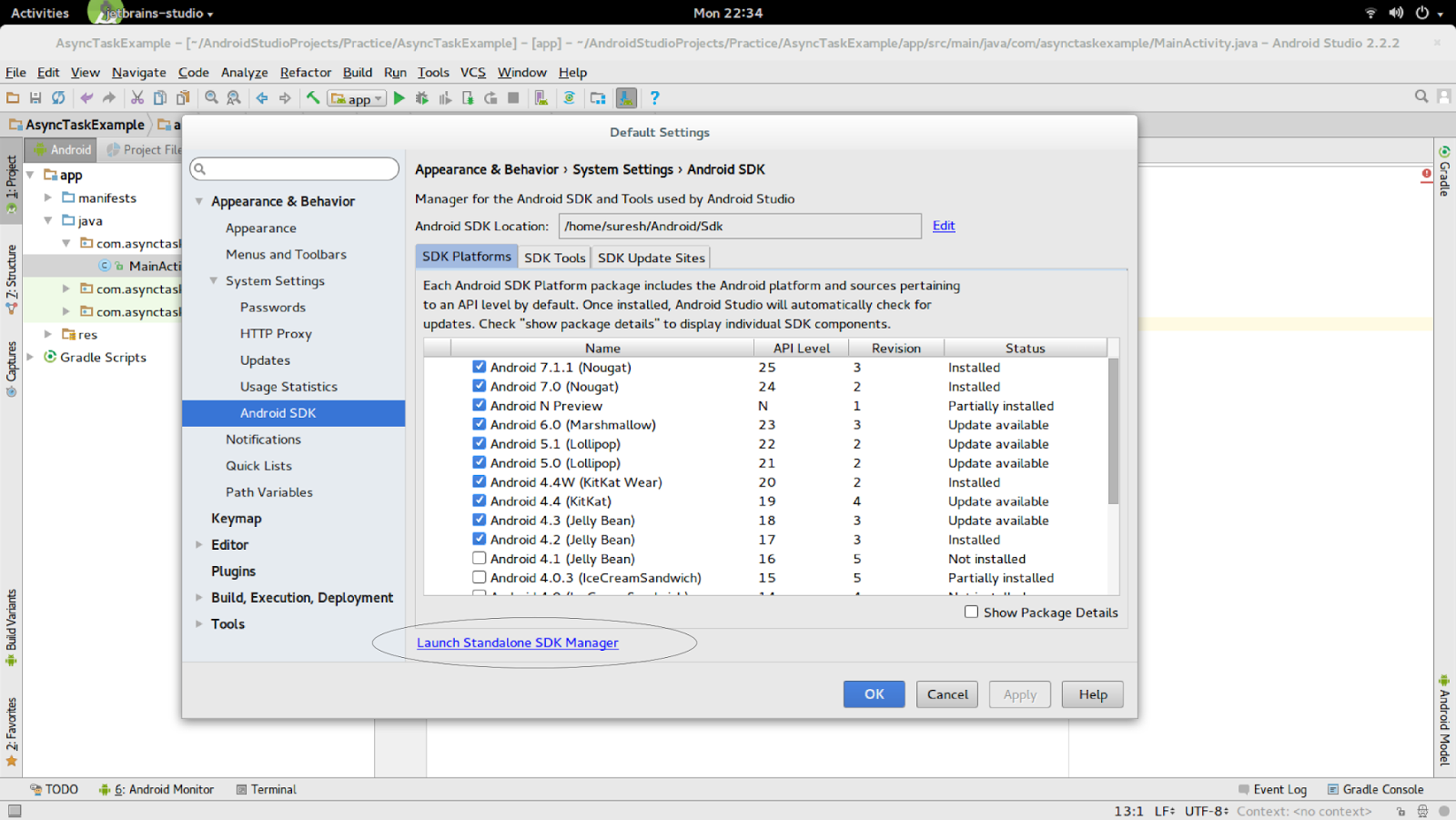Open the app run configuration dropdown

[378, 97]
